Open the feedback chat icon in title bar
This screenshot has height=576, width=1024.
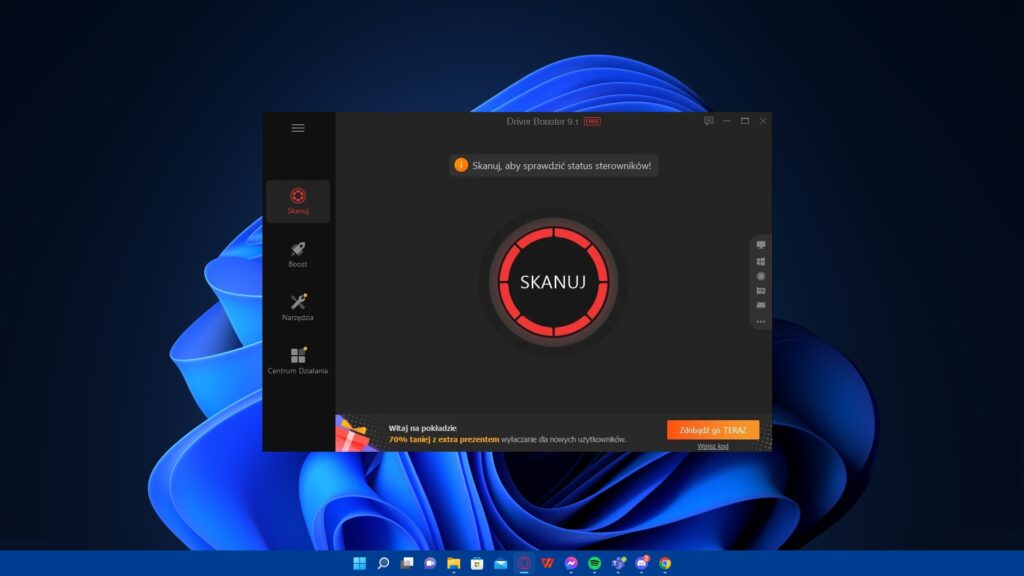[x=709, y=121]
